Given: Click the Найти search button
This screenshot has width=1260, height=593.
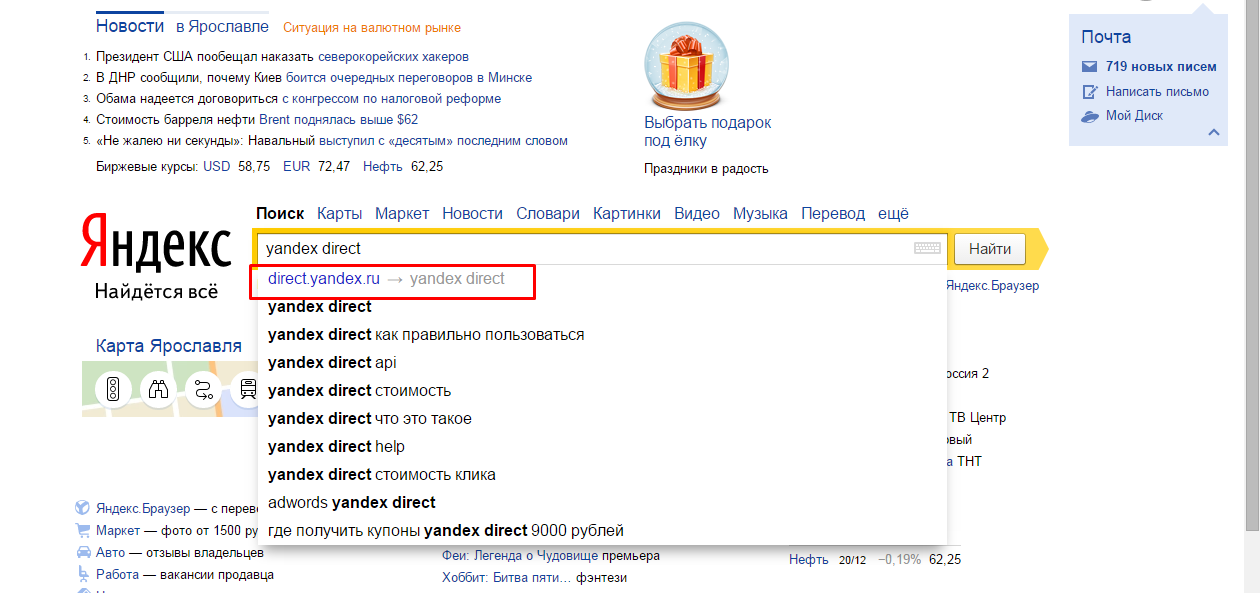Looking at the screenshot, I should pos(990,248).
